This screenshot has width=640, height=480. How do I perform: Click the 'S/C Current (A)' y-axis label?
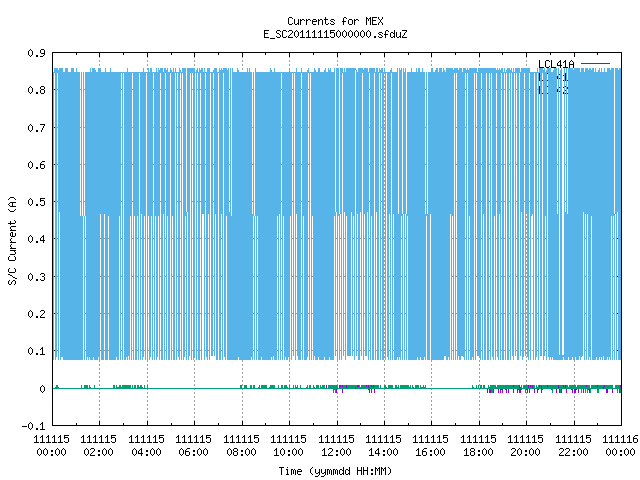pyautogui.click(x=12, y=240)
